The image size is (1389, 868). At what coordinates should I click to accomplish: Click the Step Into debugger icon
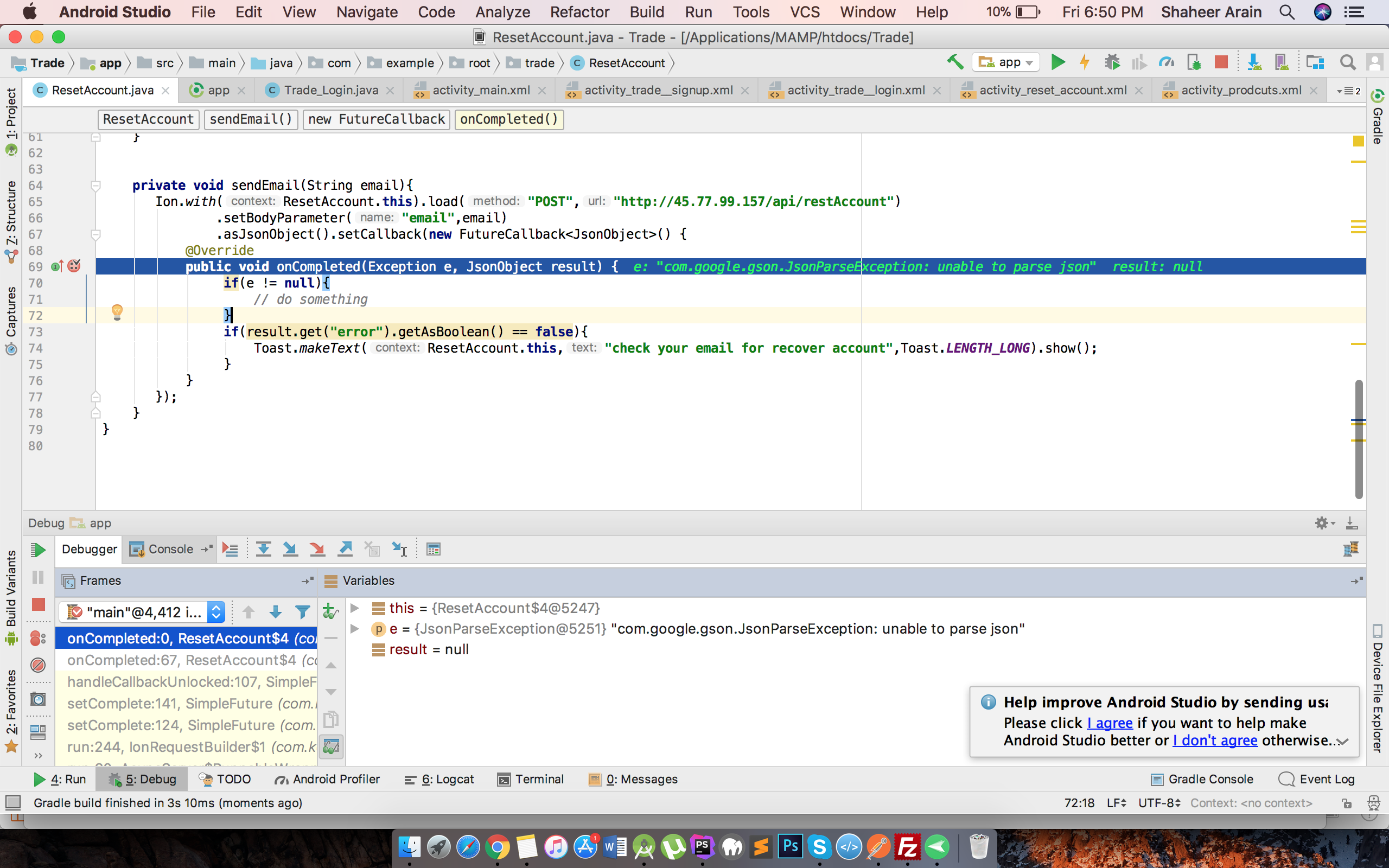coord(290,550)
